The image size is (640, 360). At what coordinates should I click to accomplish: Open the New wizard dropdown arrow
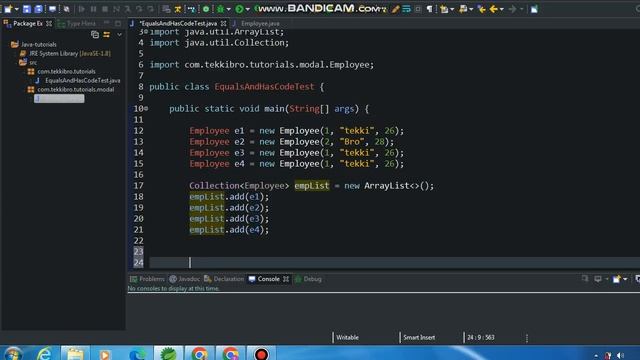[17, 9]
